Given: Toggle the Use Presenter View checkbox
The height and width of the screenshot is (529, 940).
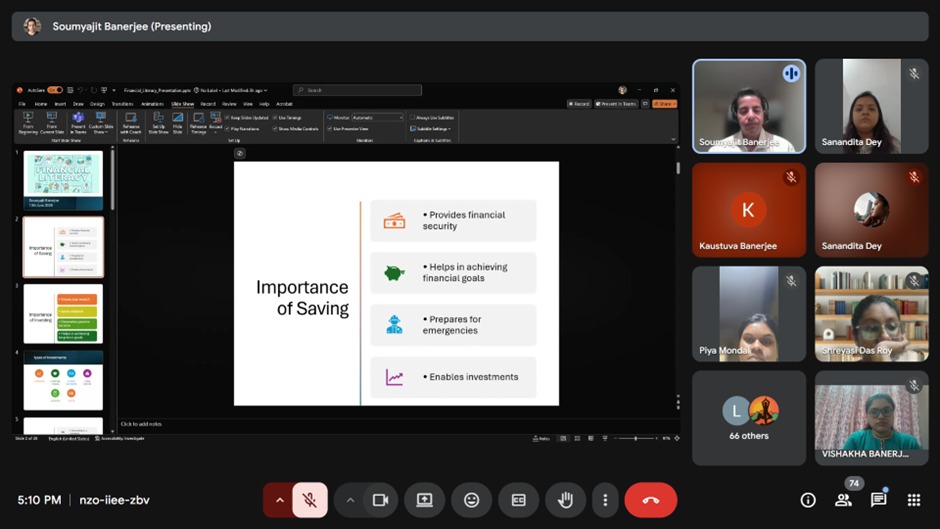Looking at the screenshot, I should point(330,129).
